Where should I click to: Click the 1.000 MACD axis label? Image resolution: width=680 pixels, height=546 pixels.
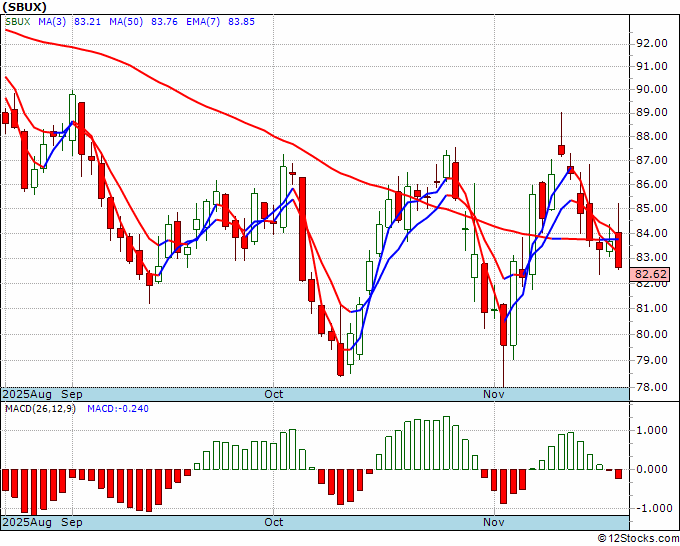pyautogui.click(x=651, y=430)
